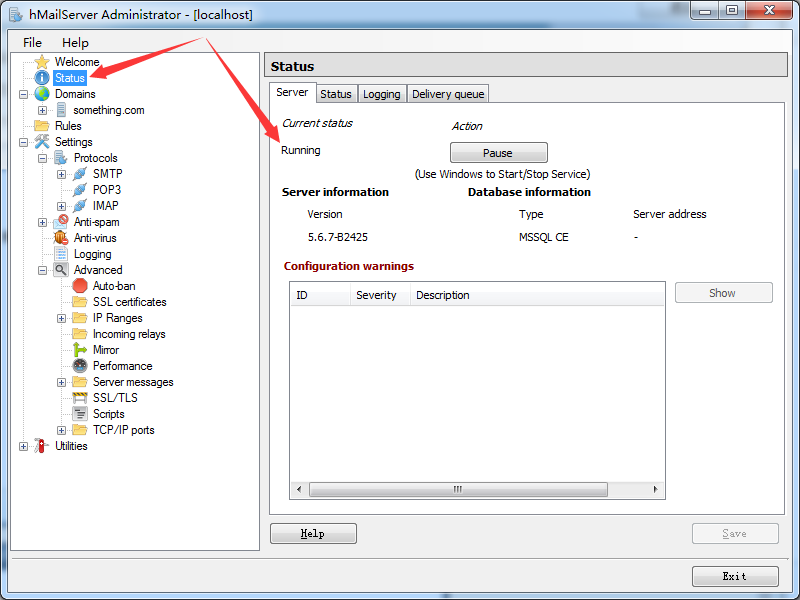Open the File menu
This screenshot has width=800, height=600.
click(32, 42)
